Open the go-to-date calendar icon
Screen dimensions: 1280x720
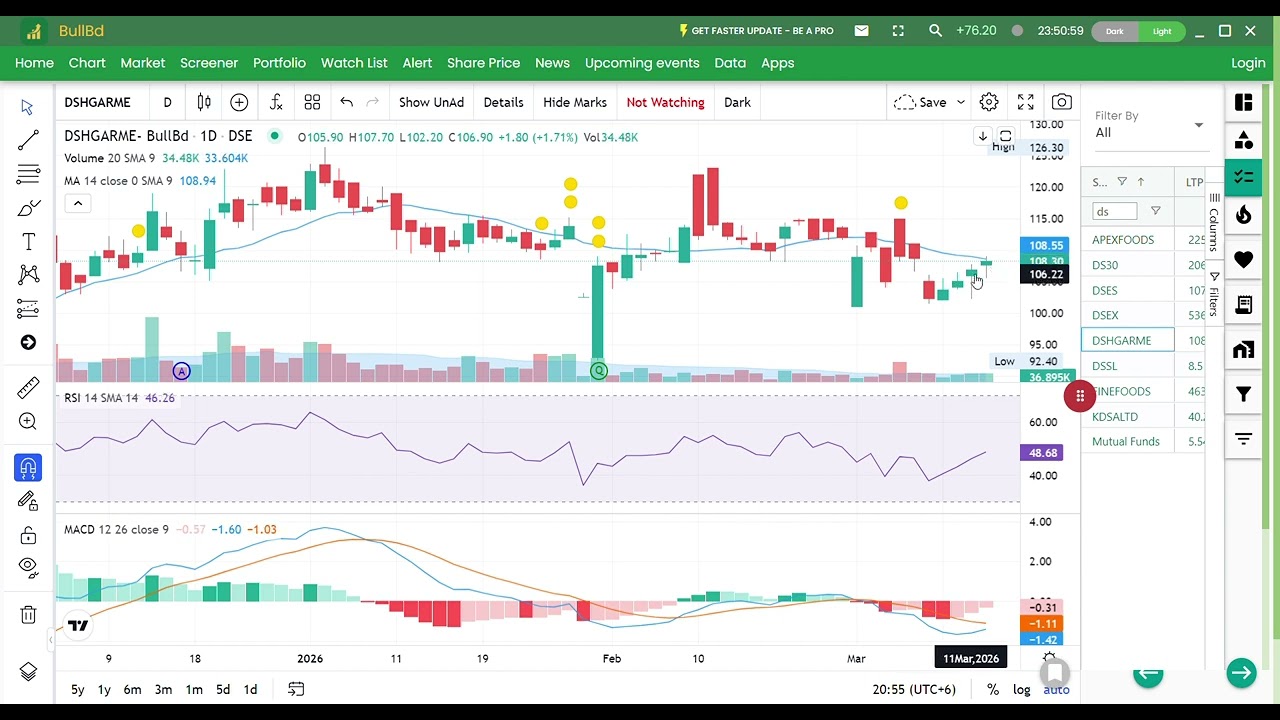coord(296,689)
